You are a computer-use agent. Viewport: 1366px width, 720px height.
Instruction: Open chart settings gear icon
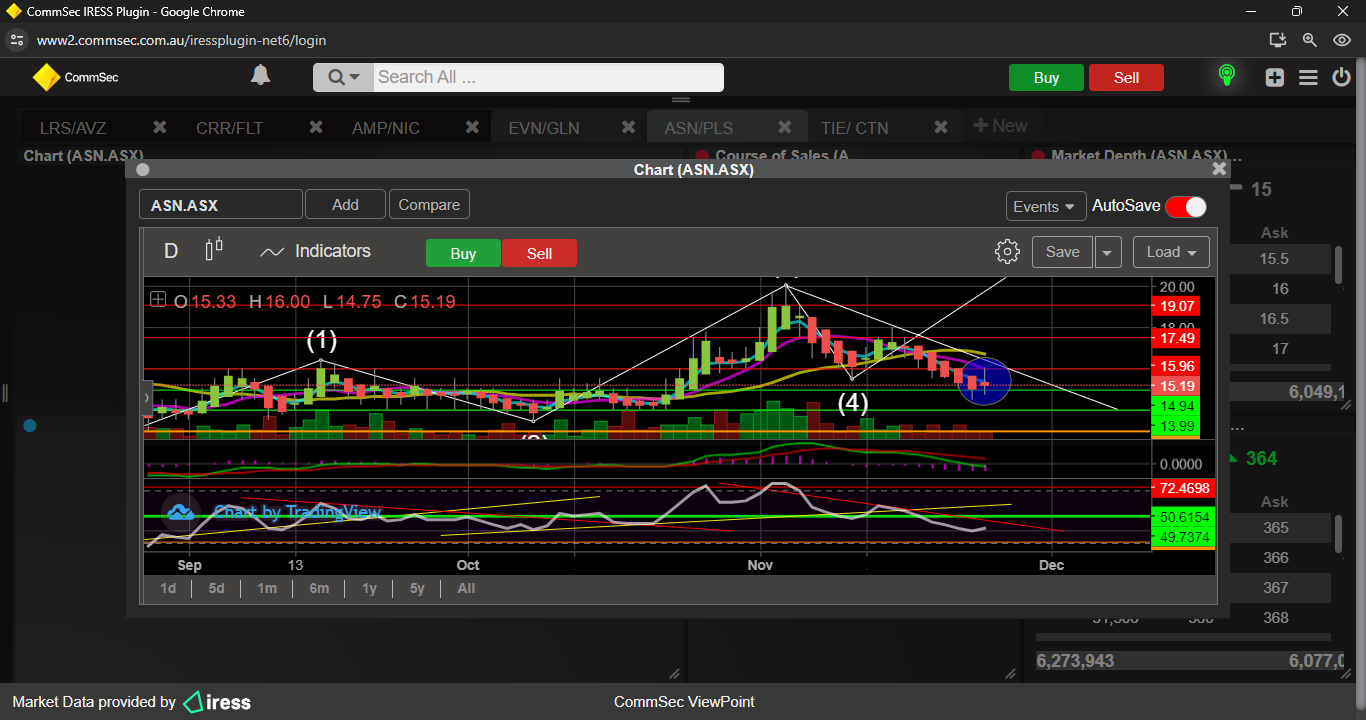click(x=1007, y=251)
